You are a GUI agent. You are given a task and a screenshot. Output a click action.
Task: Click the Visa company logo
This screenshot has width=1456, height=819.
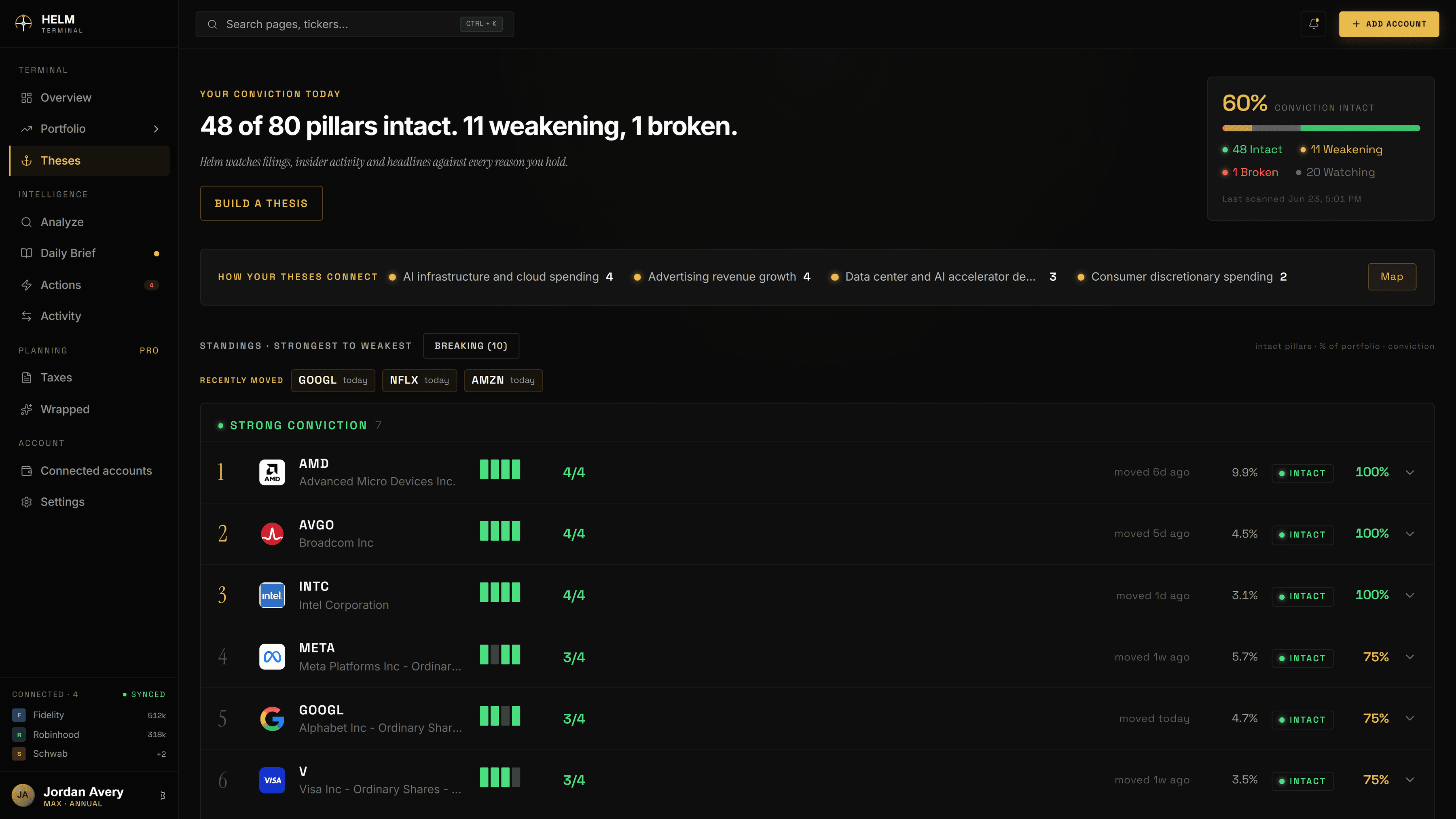tap(272, 780)
